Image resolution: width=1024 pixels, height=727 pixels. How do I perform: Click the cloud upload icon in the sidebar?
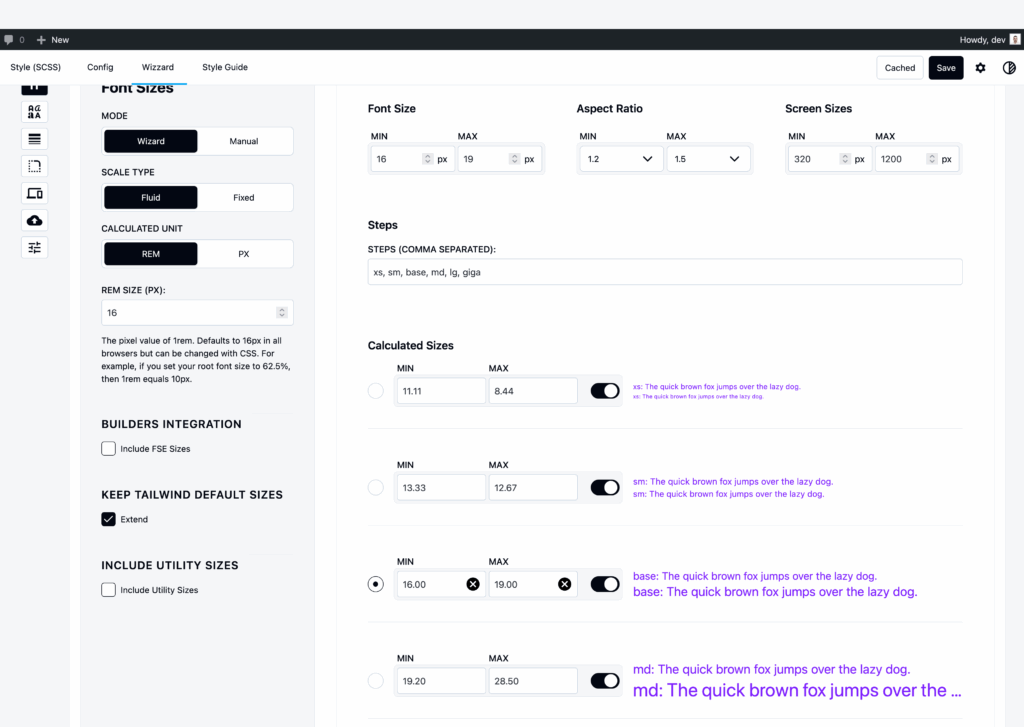click(34, 220)
